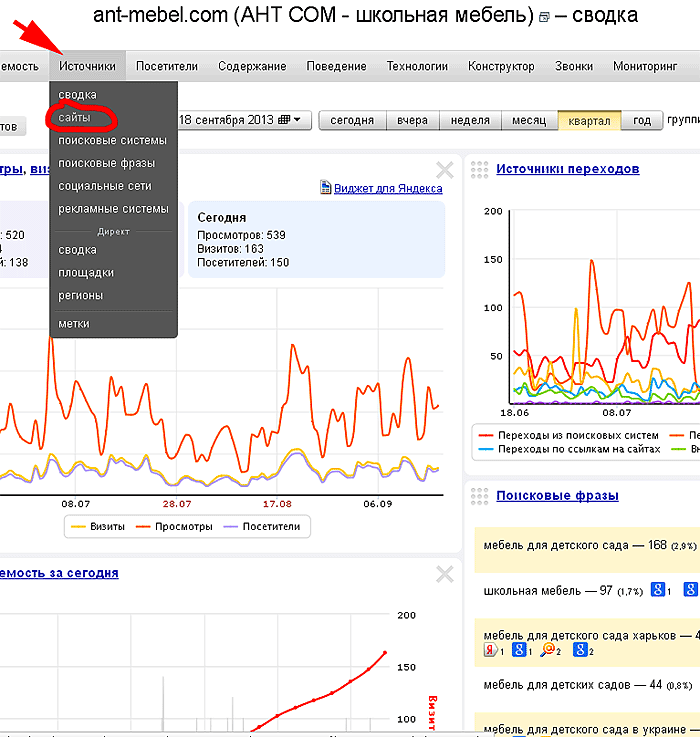This screenshot has height=737, width=700.
Task: Grab the drag handle of Источники переходов widget
Action: (479, 170)
